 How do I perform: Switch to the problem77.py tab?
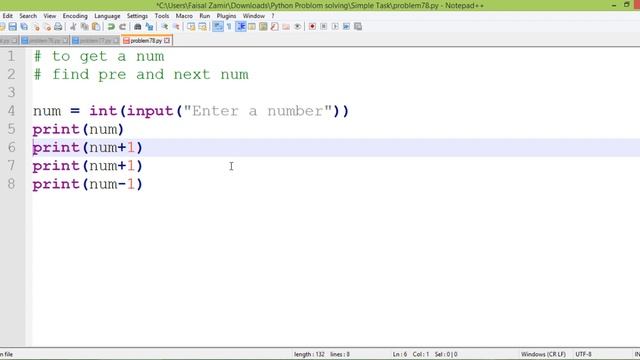click(x=95, y=41)
